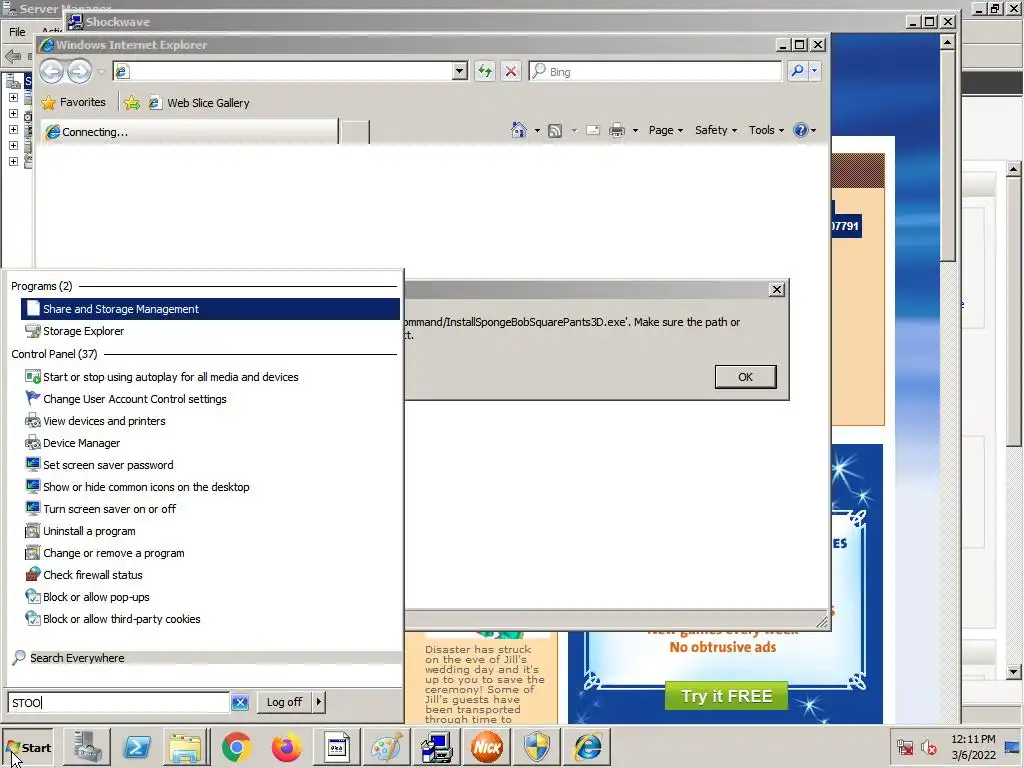Open the Tools dropdown menu
Viewport: 1024px width, 768px height.
pos(766,130)
